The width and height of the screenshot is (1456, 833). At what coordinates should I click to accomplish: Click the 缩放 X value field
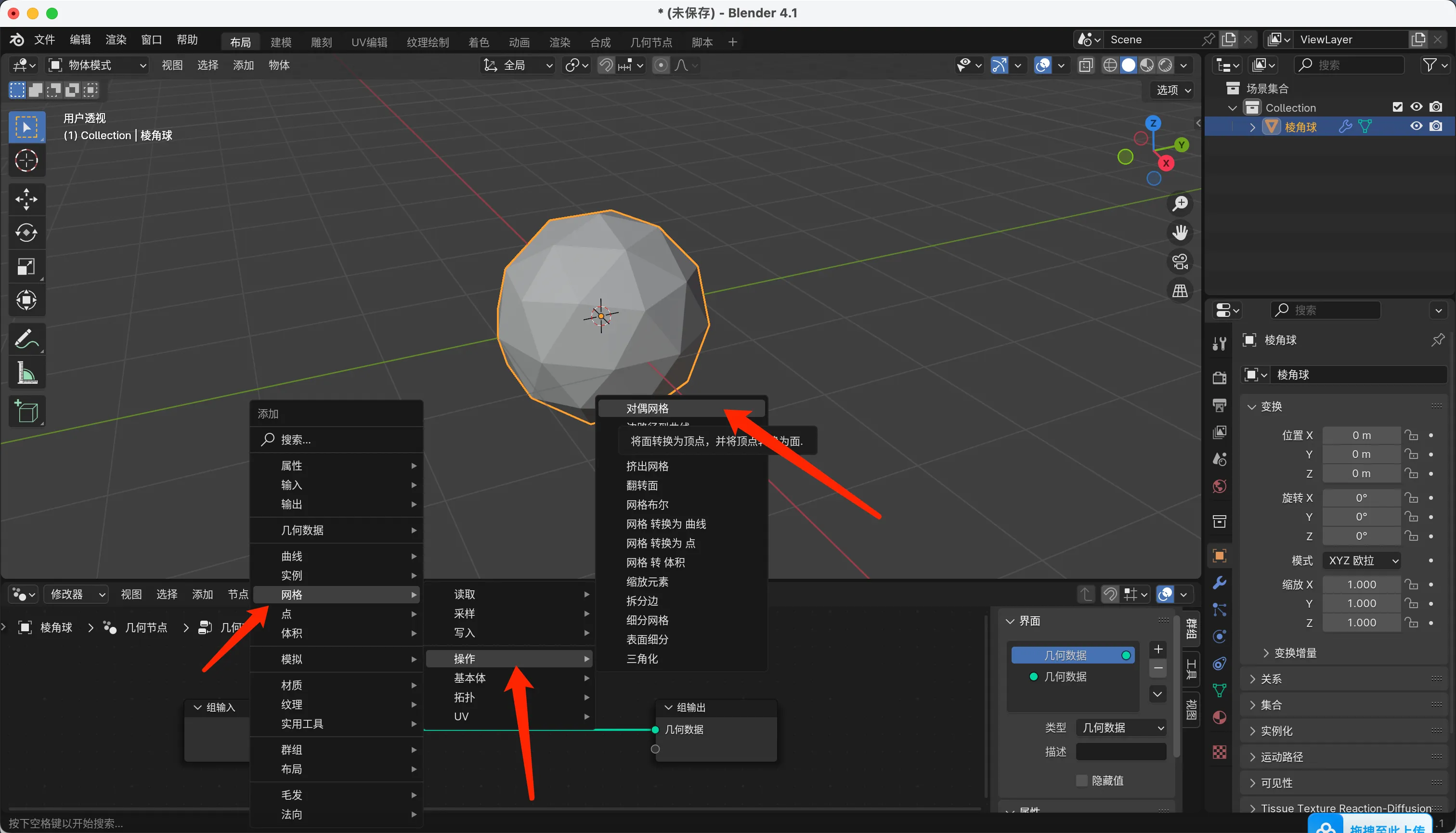click(x=1361, y=584)
